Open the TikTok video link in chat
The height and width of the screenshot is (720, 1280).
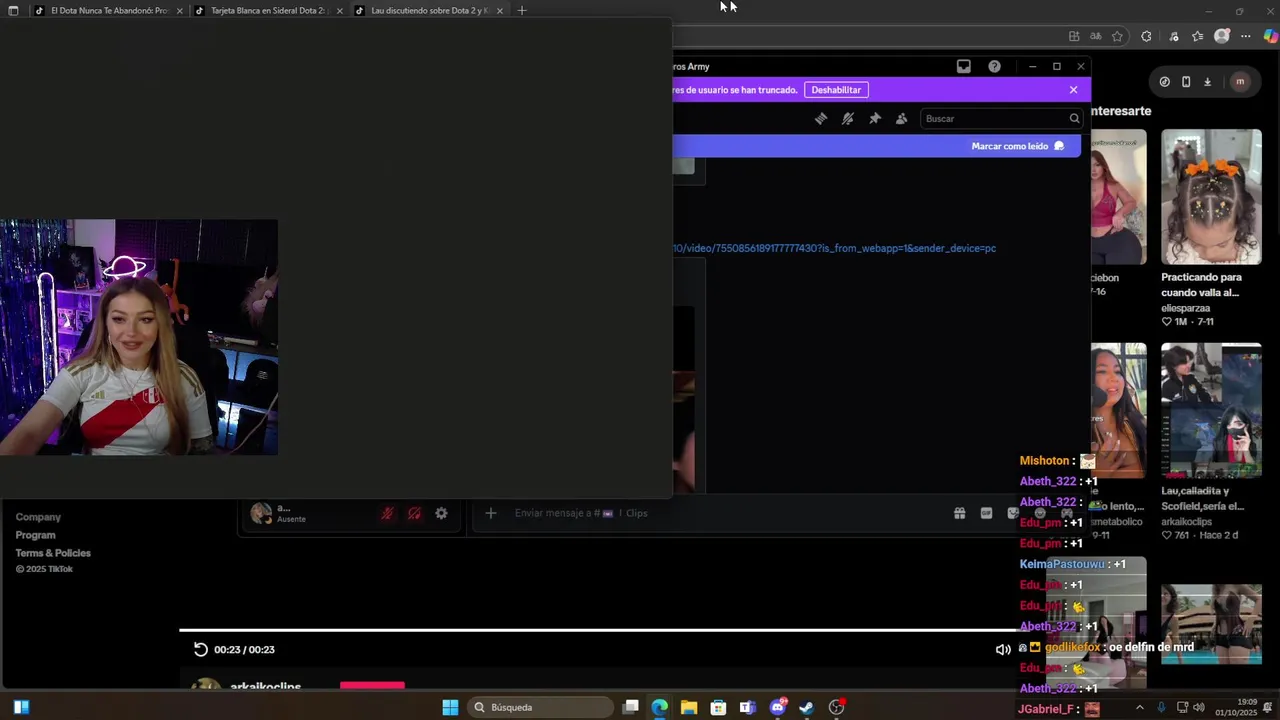834,248
